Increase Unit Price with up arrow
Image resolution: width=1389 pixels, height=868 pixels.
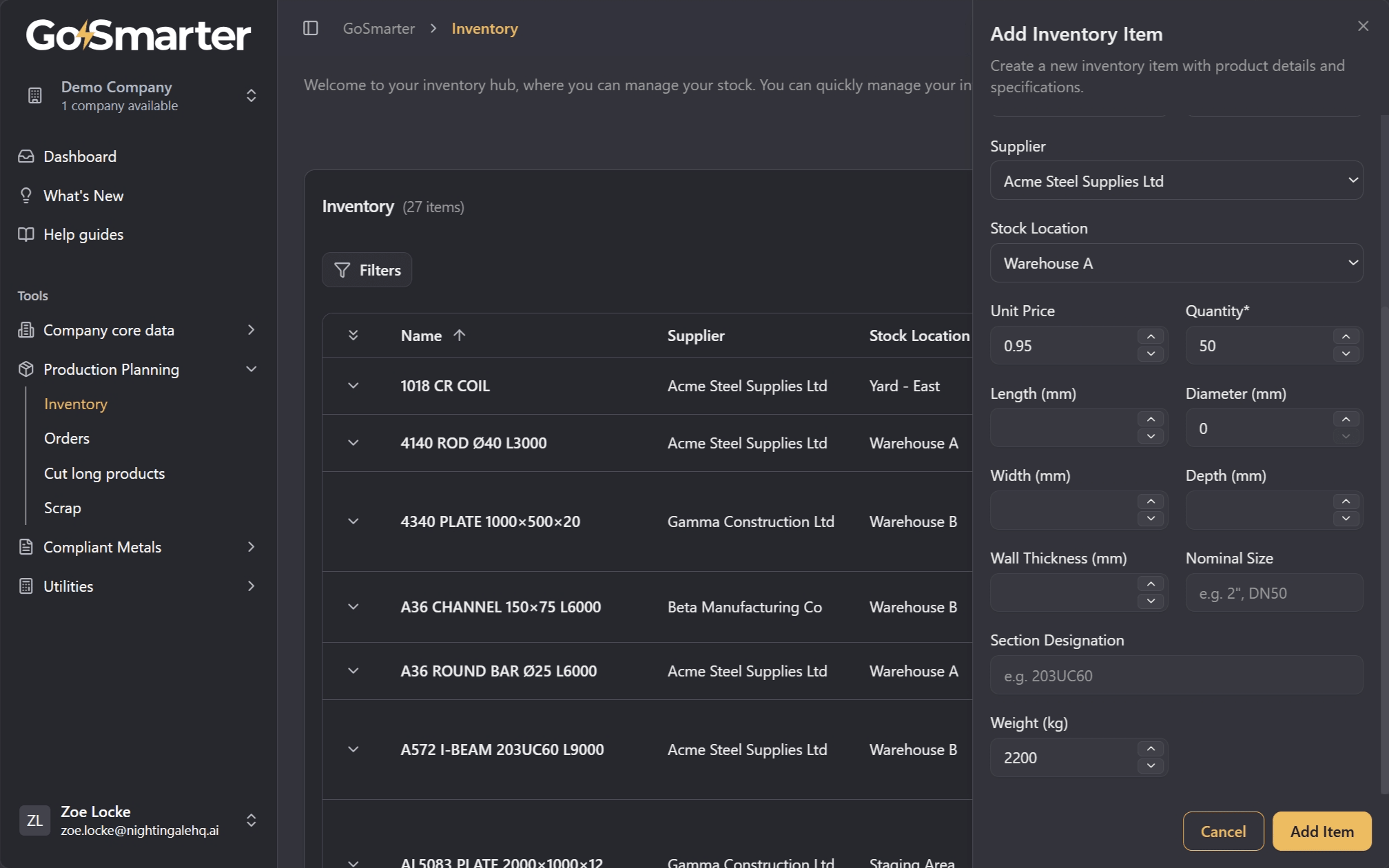point(1151,336)
